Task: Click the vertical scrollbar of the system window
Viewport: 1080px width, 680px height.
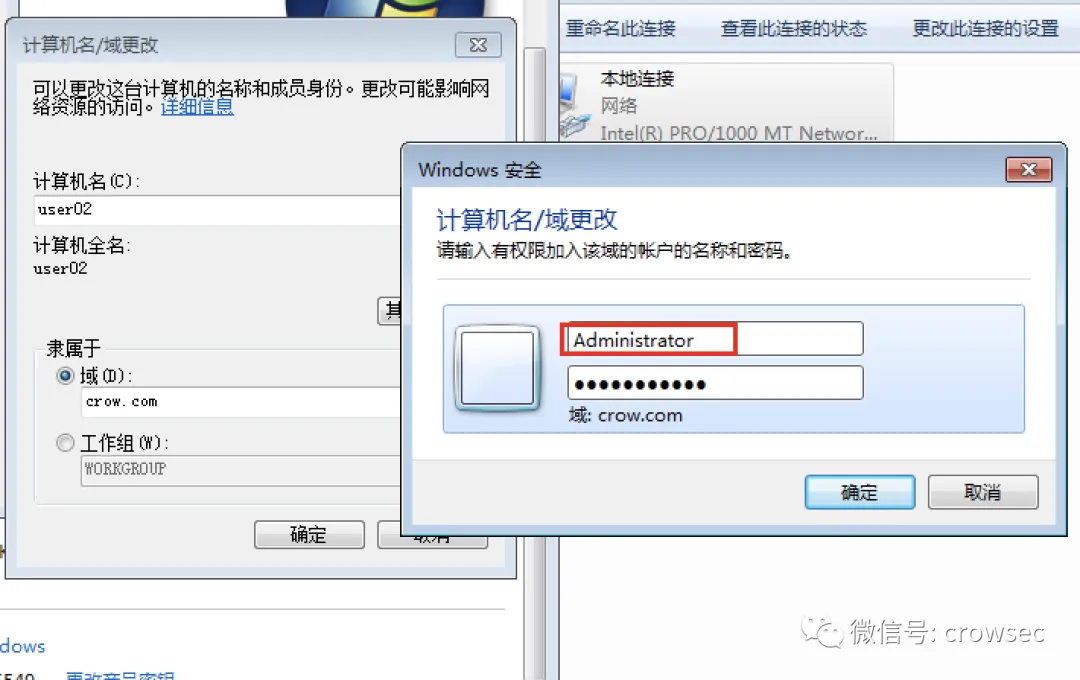Action: (534, 344)
